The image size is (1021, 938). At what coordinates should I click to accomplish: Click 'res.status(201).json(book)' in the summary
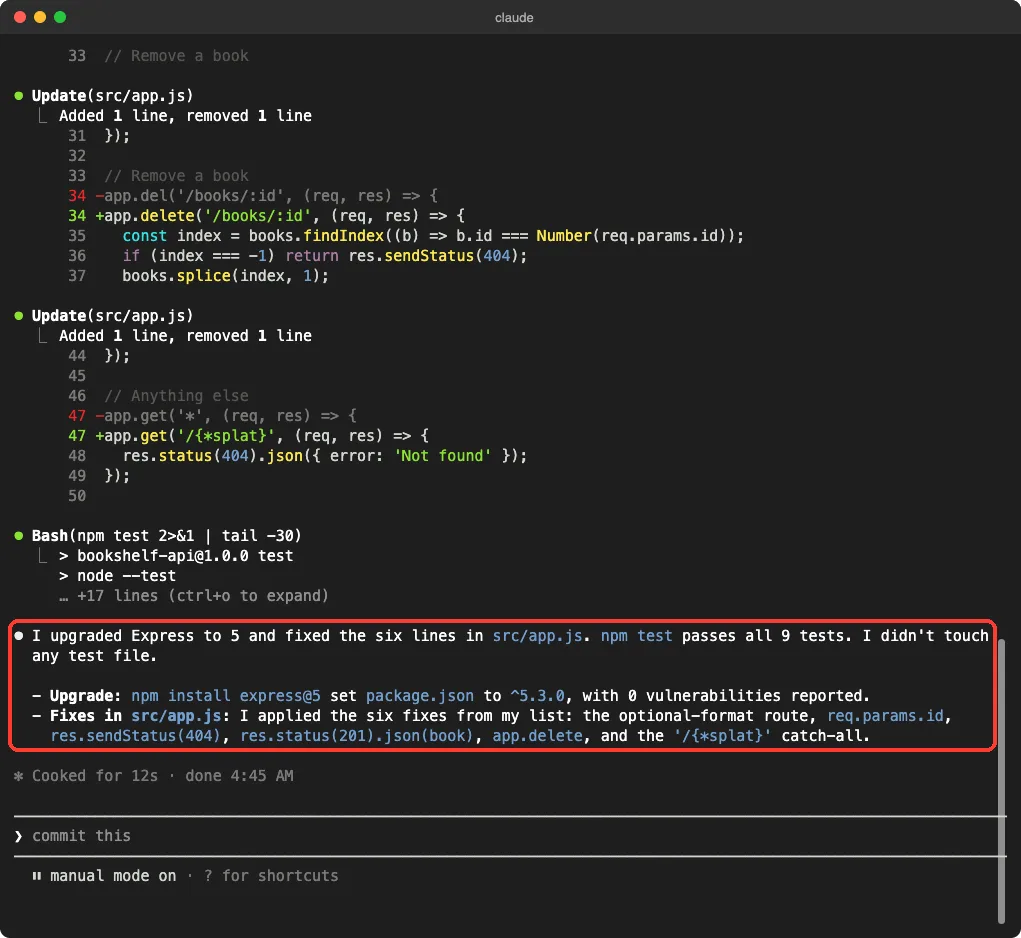click(x=357, y=736)
